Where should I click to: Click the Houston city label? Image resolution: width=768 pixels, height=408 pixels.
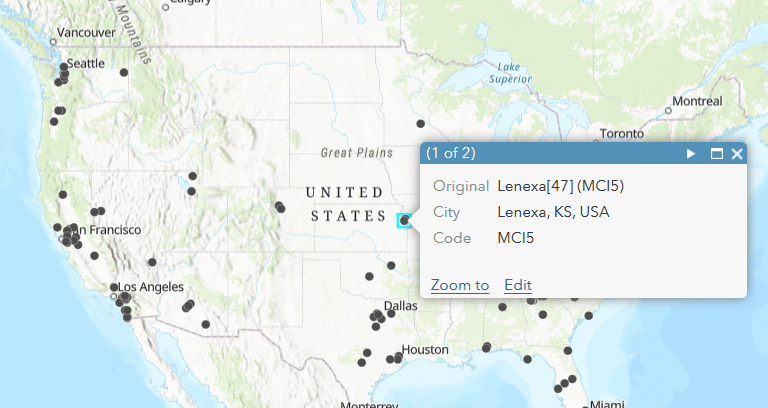pos(425,350)
